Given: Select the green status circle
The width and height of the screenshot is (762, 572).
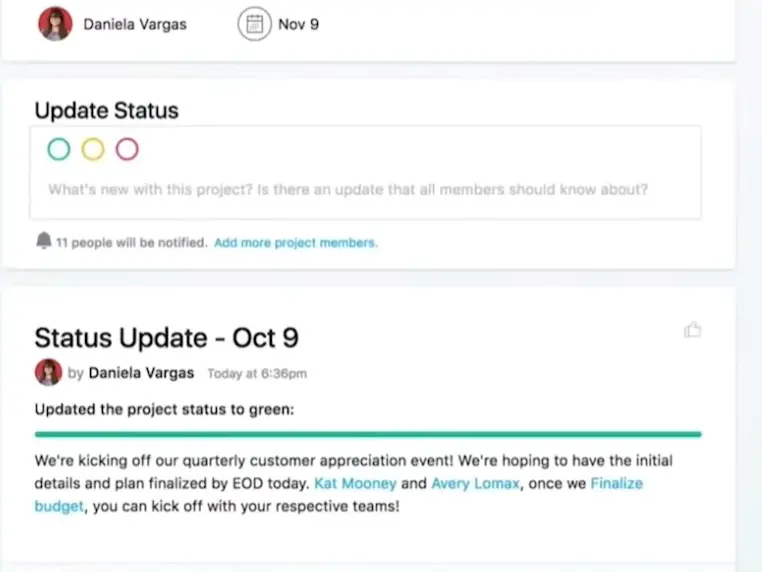Looking at the screenshot, I should click(x=59, y=150).
